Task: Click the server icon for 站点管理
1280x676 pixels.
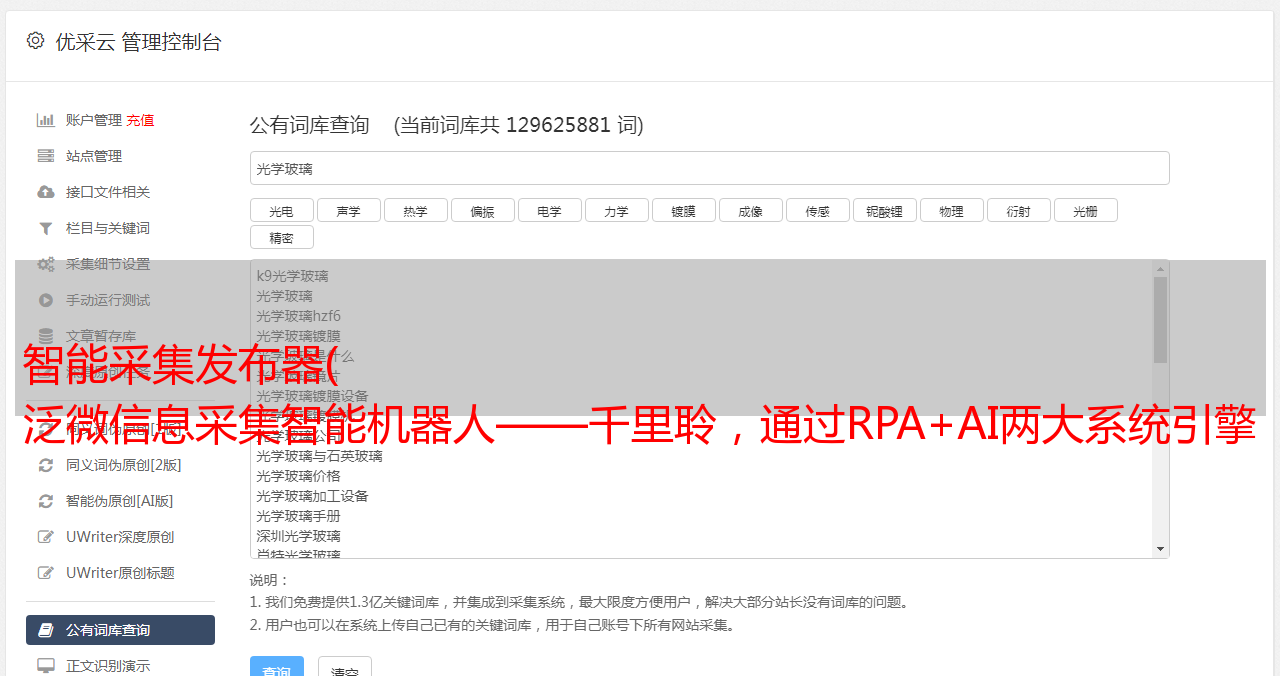Action: 45,156
